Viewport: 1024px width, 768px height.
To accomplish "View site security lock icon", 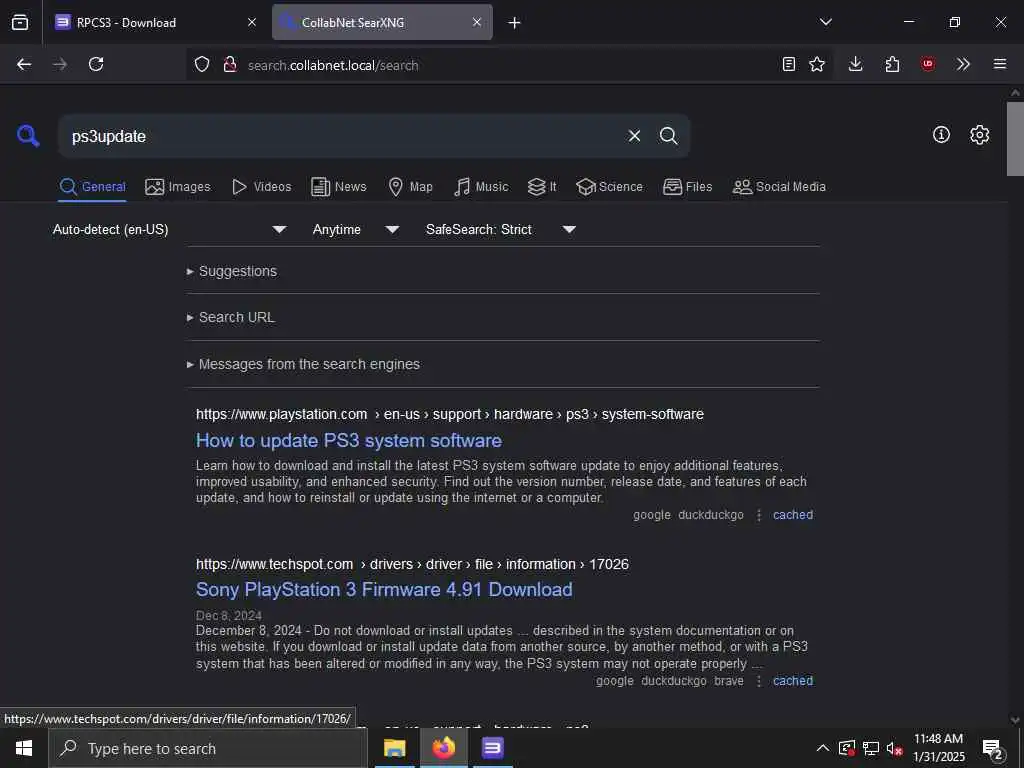I will (x=230, y=65).
